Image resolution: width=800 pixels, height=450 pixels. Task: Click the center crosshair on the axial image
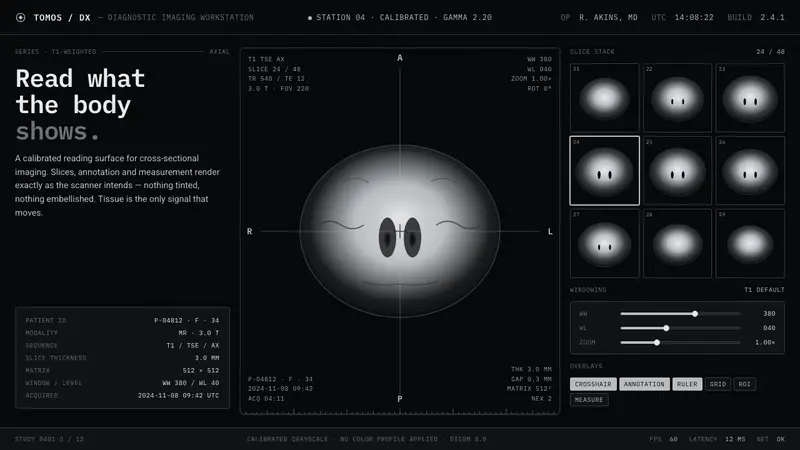(400, 231)
